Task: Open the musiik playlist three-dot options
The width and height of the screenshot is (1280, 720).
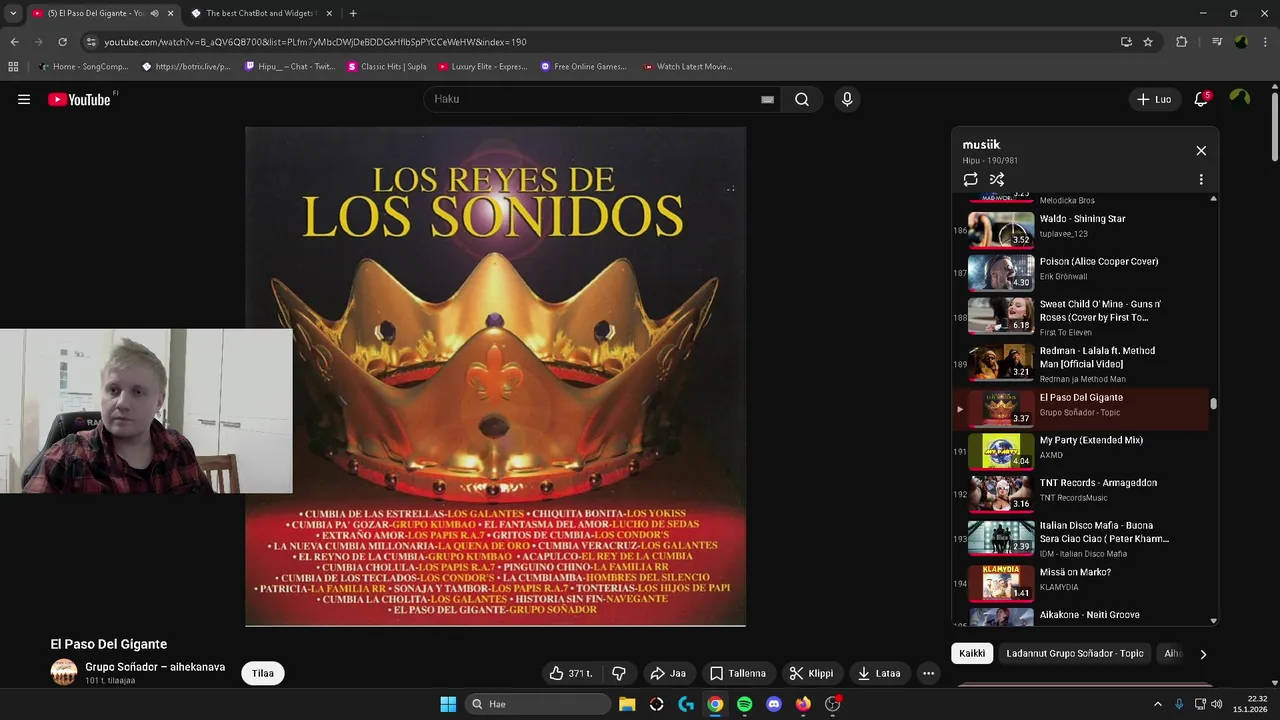Action: [x=1201, y=179]
